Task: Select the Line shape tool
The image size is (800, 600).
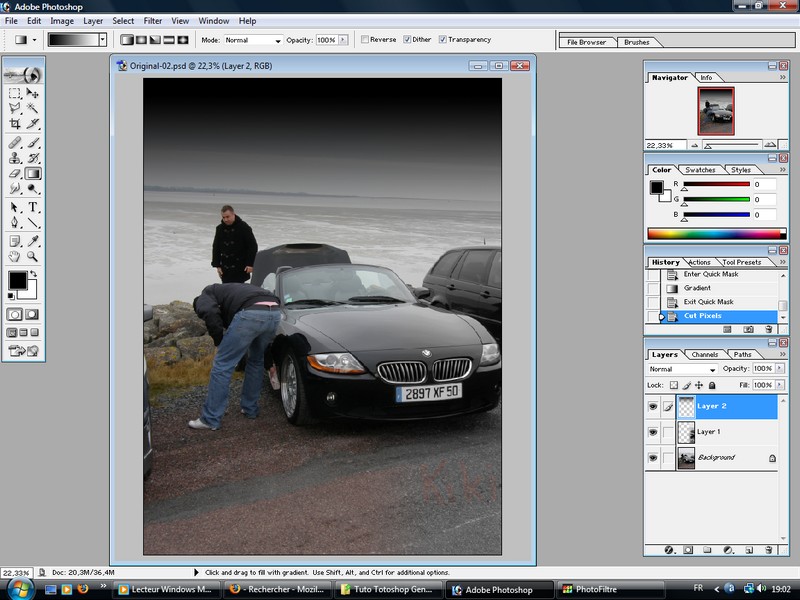Action: point(33,222)
